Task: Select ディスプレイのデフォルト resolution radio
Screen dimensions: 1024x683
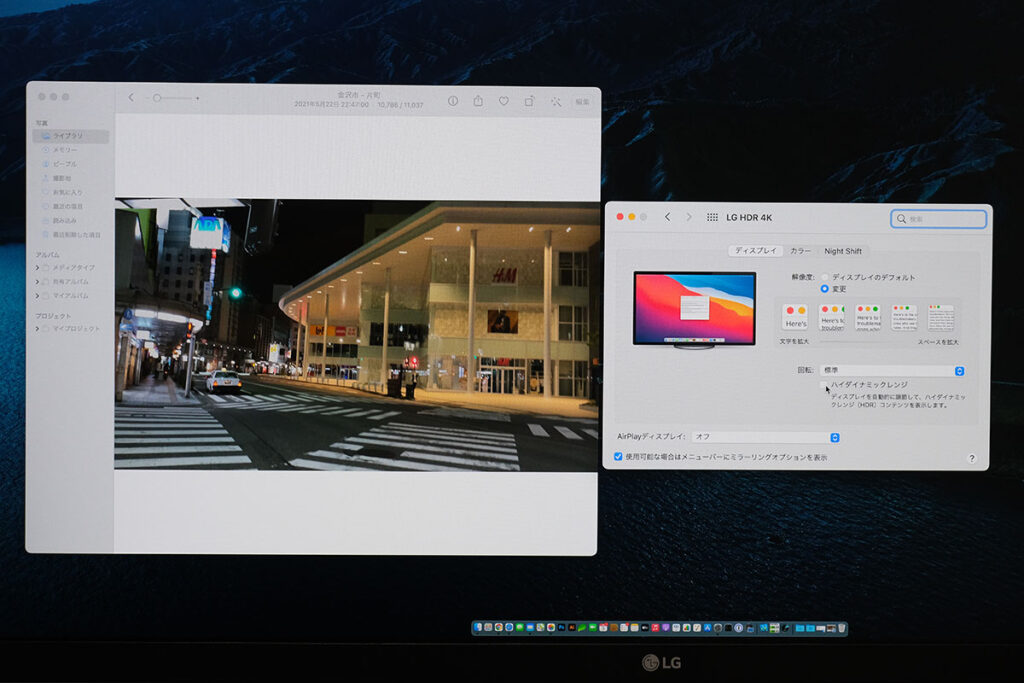Action: 825,277
